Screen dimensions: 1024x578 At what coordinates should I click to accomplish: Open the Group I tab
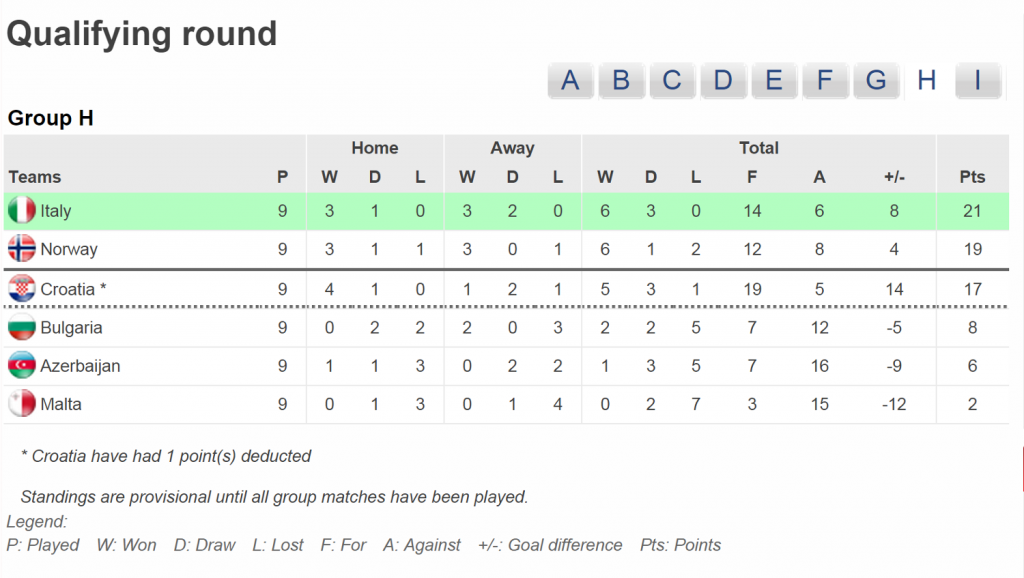coord(978,81)
